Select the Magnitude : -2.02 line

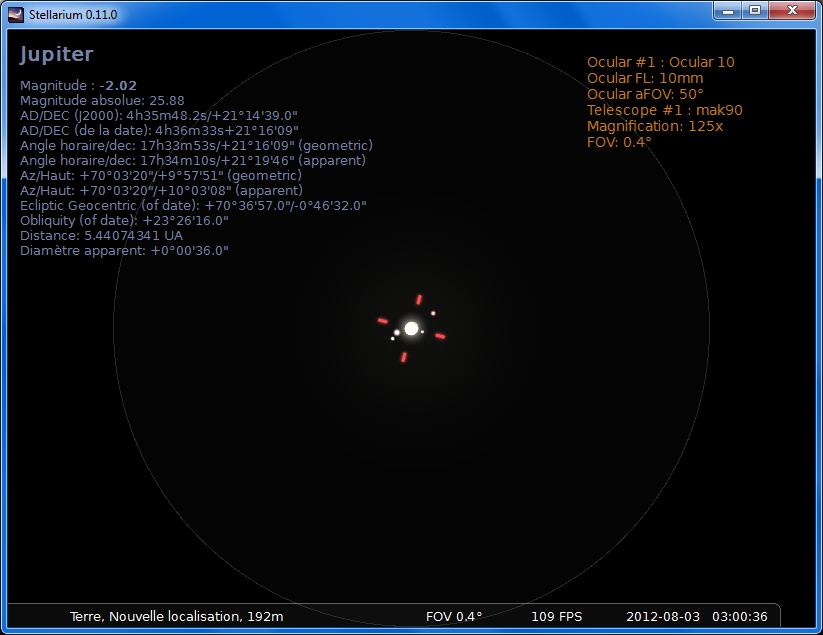[x=78, y=86]
